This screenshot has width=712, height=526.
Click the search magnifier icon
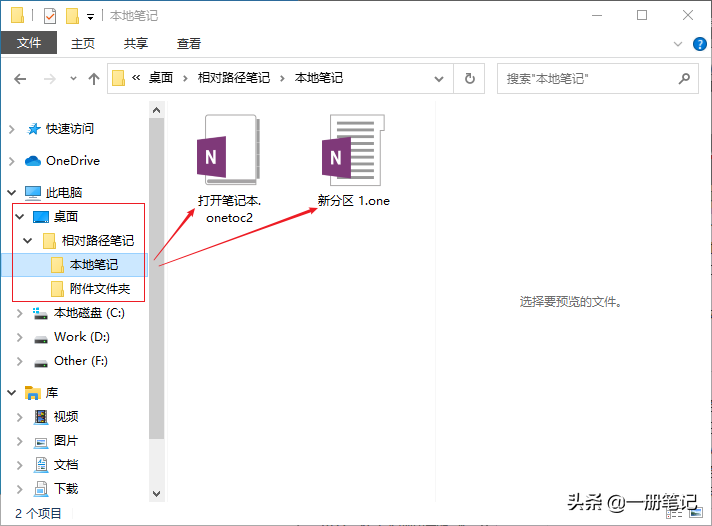(x=684, y=79)
